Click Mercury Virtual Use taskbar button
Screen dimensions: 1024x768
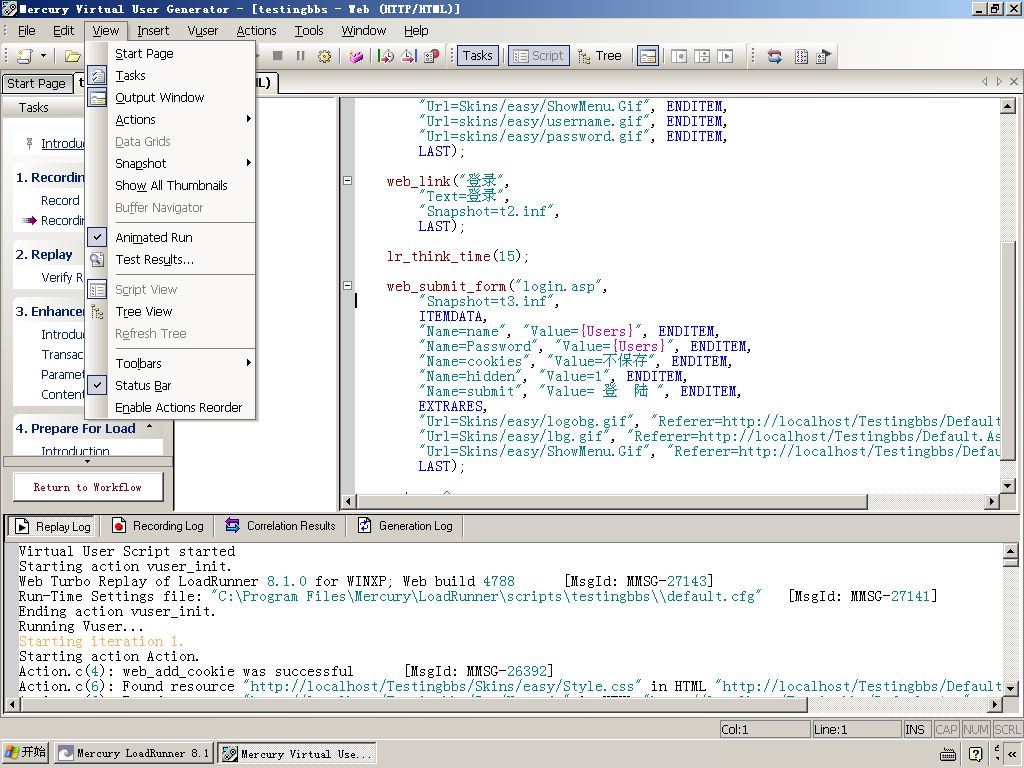coord(297,753)
